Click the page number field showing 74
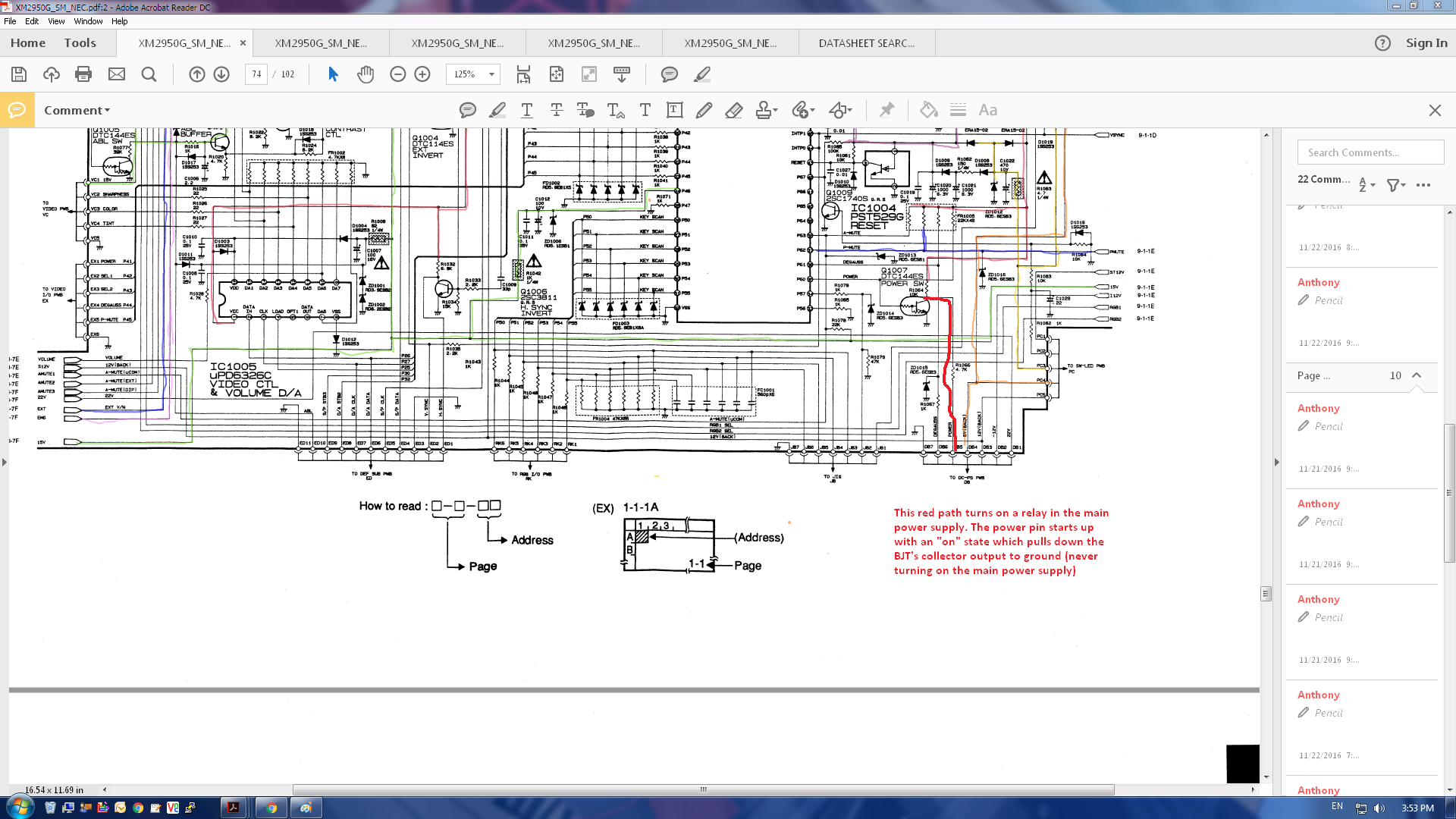 click(x=256, y=74)
